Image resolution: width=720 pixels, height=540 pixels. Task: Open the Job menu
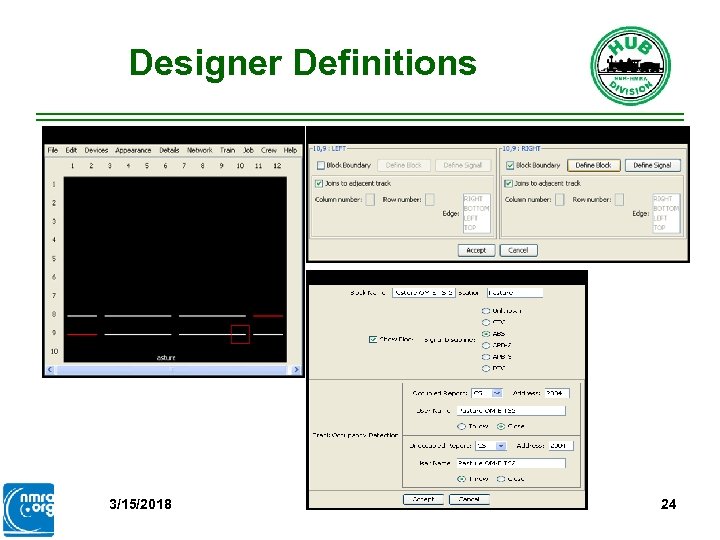248,150
